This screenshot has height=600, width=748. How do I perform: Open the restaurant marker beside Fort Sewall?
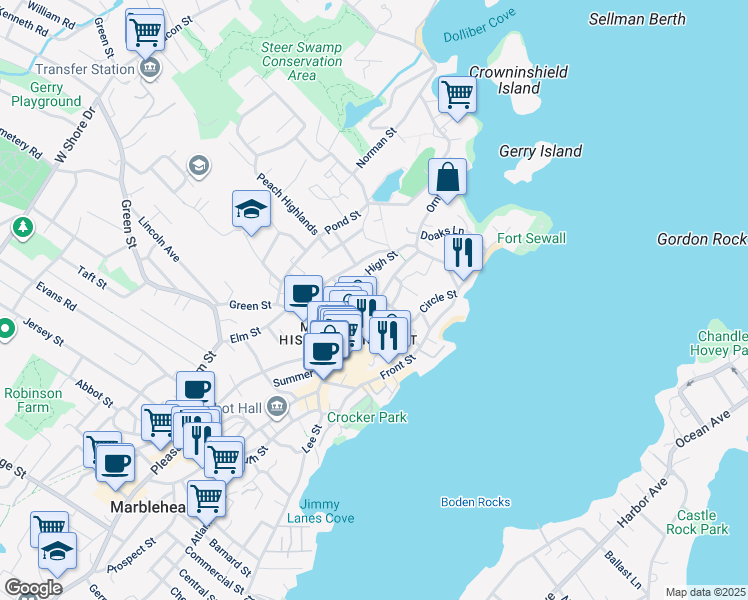pos(463,252)
